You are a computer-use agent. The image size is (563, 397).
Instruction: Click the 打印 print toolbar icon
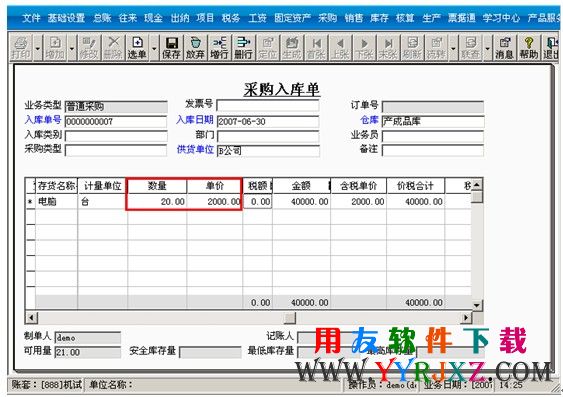[x=21, y=48]
